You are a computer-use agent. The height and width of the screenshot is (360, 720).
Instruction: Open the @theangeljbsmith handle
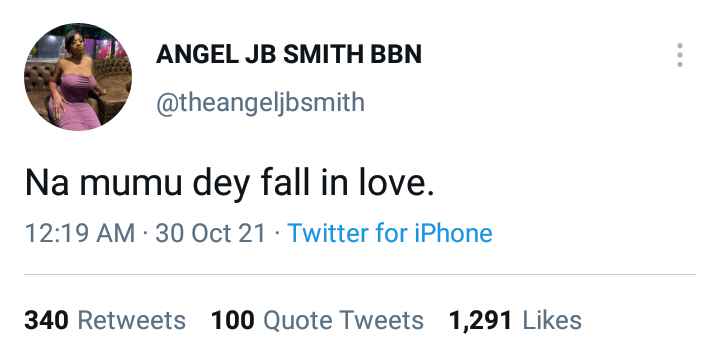click(x=260, y=102)
